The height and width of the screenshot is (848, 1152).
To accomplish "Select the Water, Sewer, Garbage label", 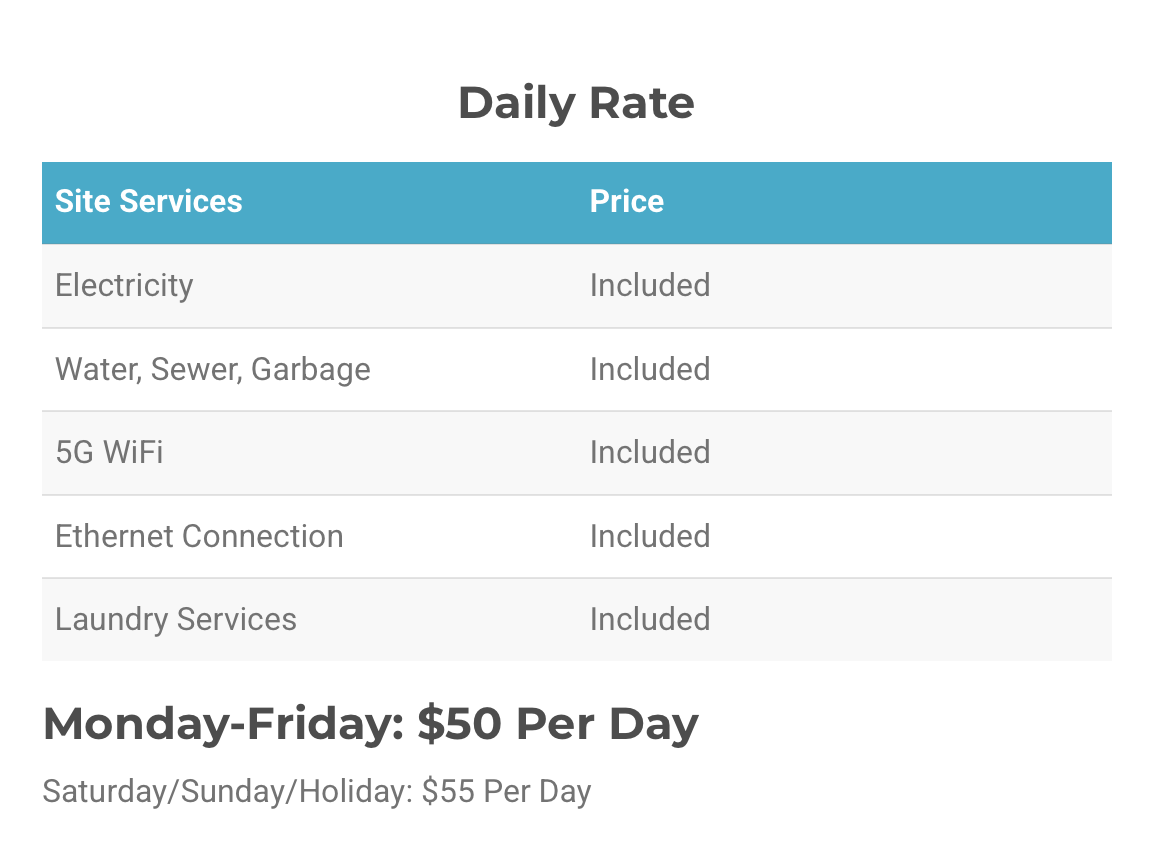I will click(212, 369).
